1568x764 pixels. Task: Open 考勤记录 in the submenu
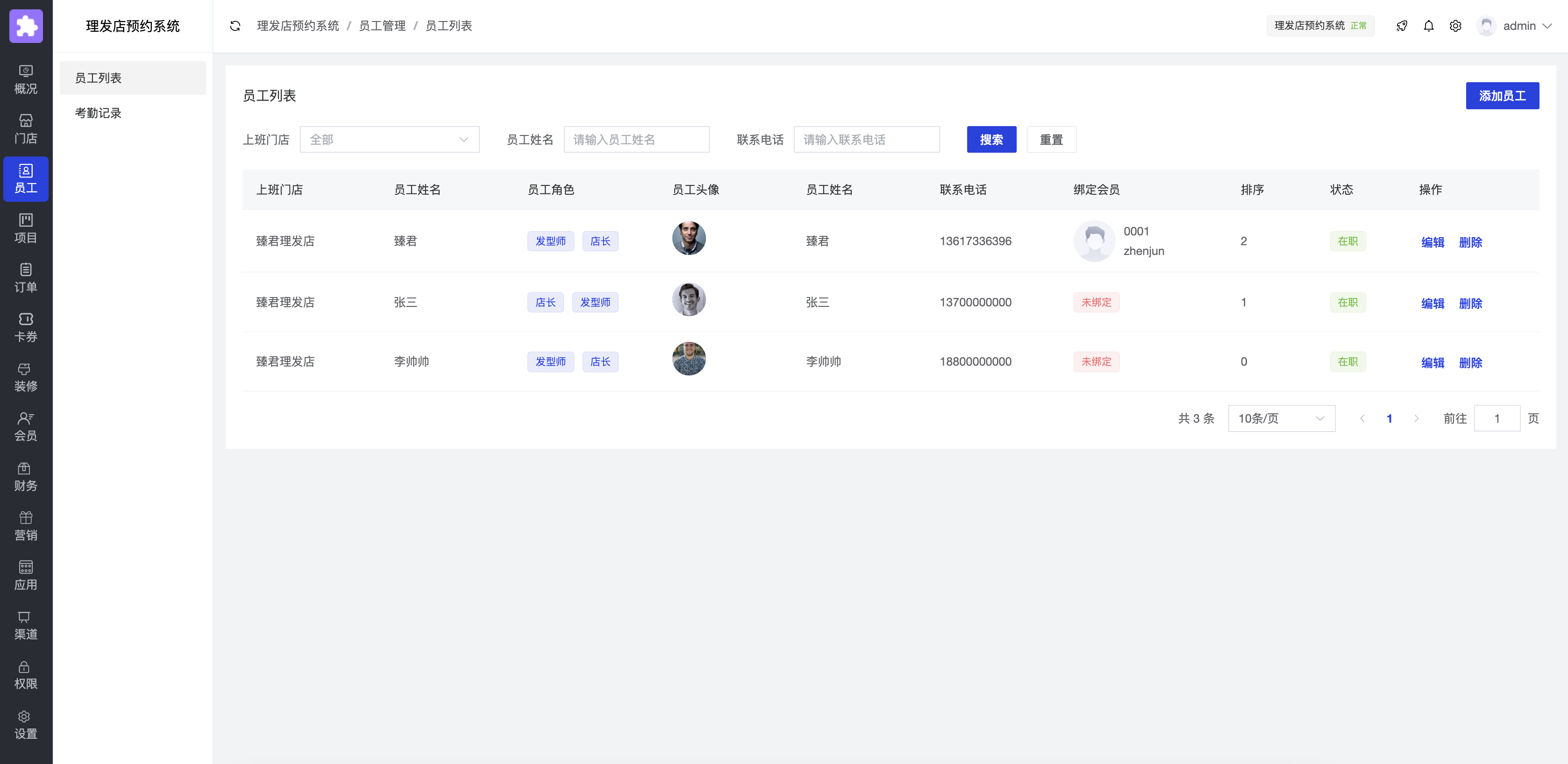point(133,113)
